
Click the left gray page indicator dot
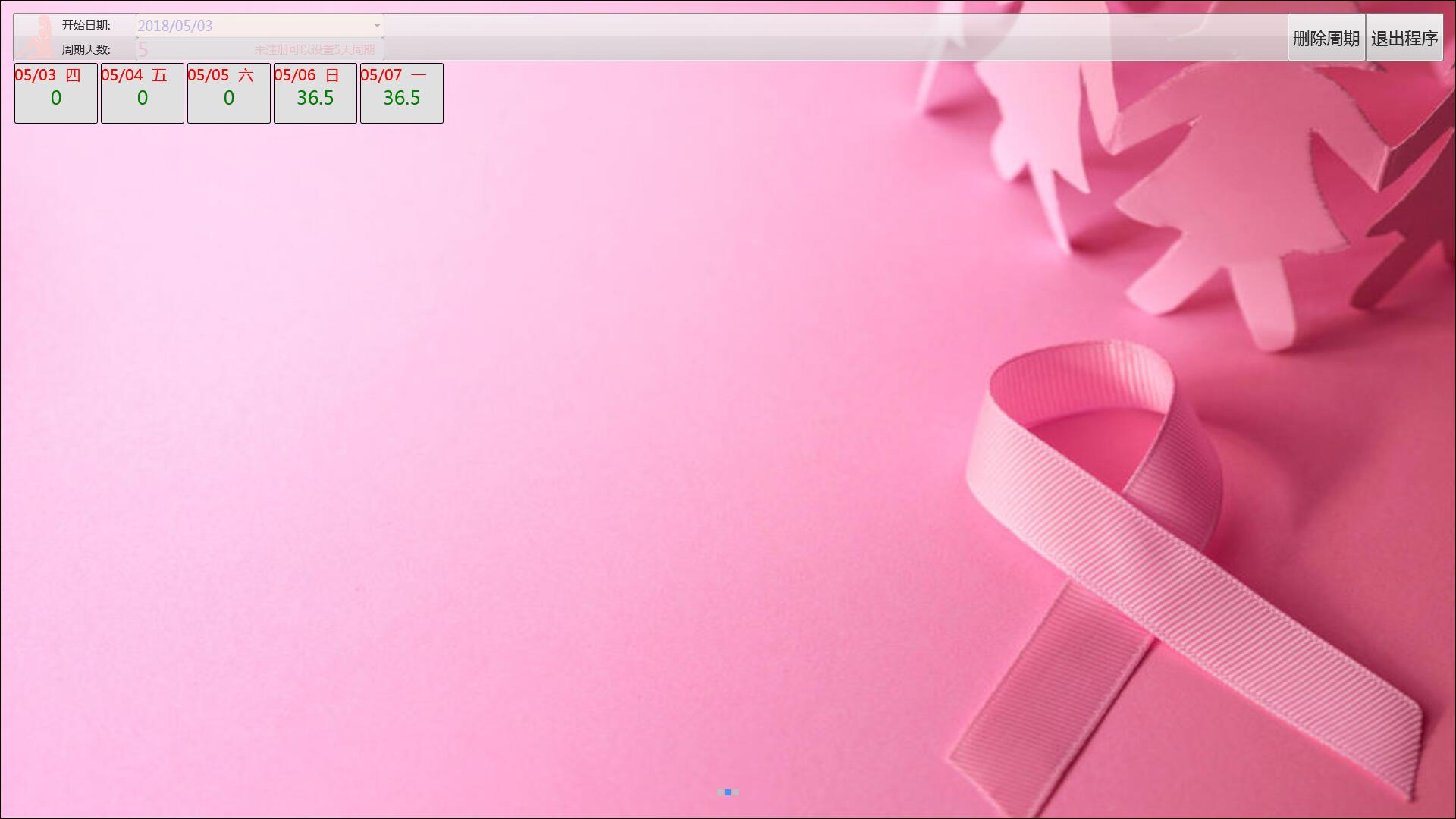click(x=720, y=792)
